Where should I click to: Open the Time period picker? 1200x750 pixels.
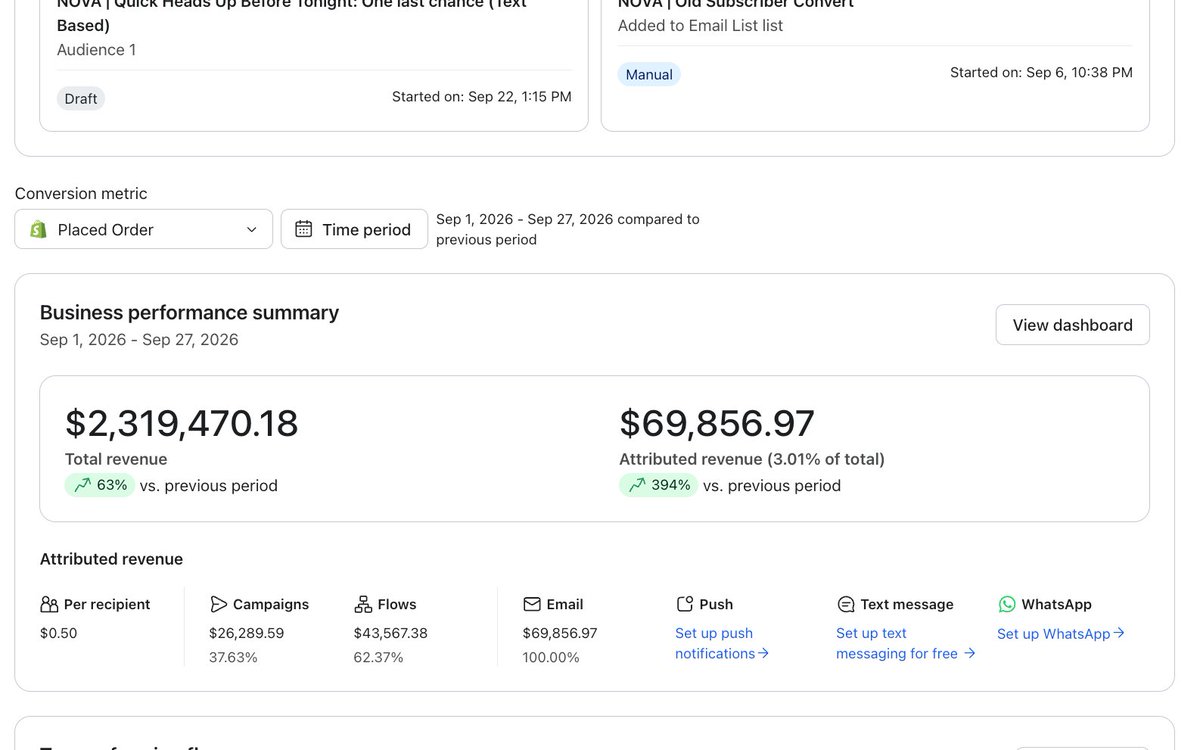[354, 229]
